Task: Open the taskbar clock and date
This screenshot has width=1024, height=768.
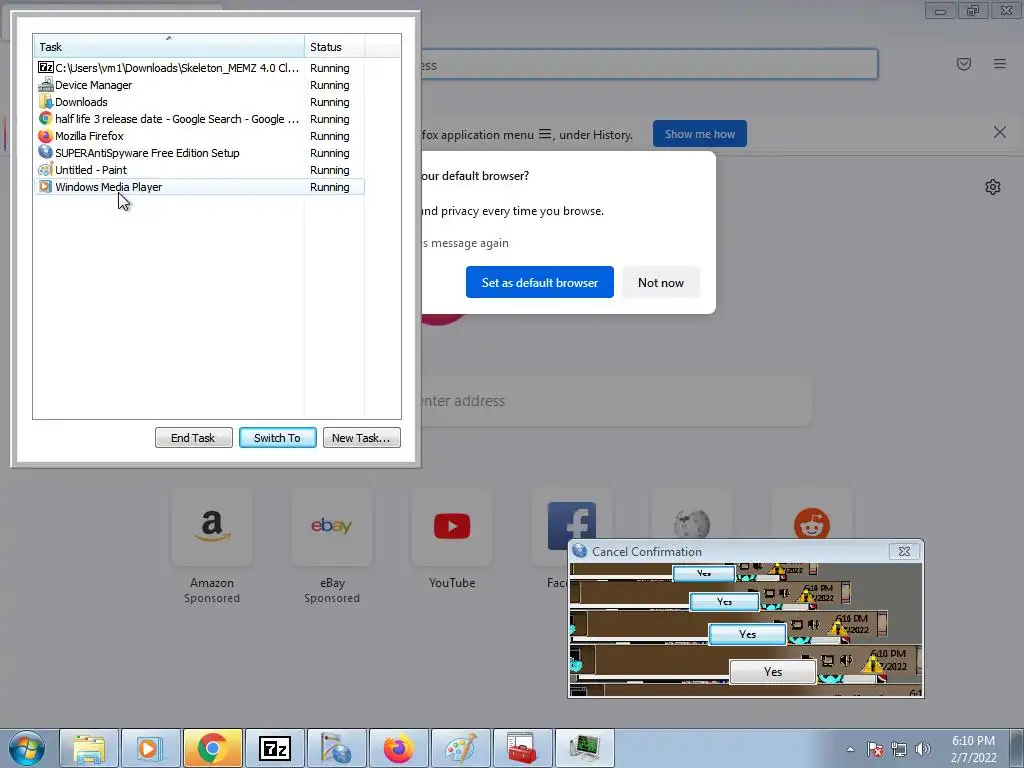Action: pos(973,749)
